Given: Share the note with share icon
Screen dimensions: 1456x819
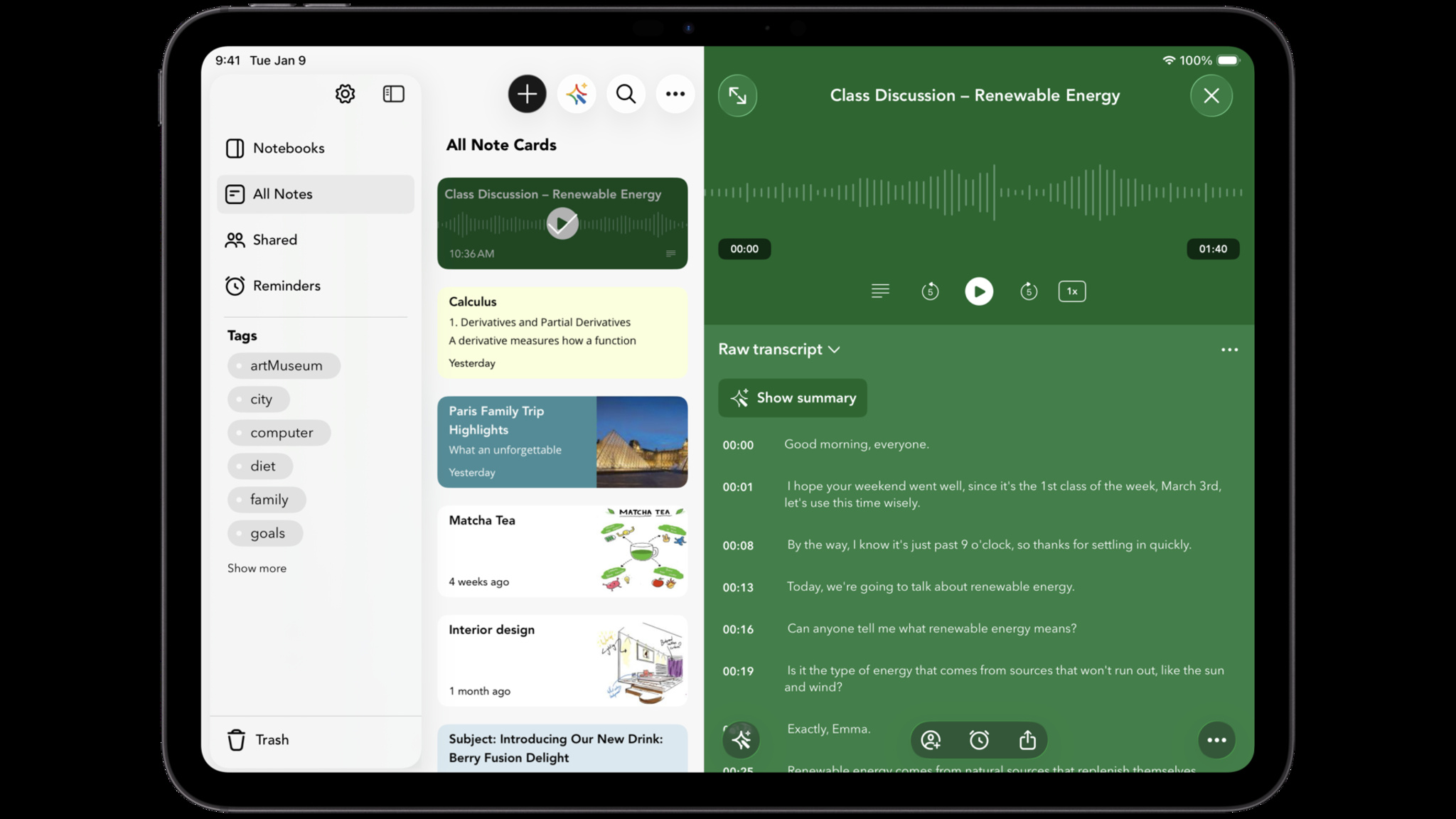Looking at the screenshot, I should pos(1027,740).
